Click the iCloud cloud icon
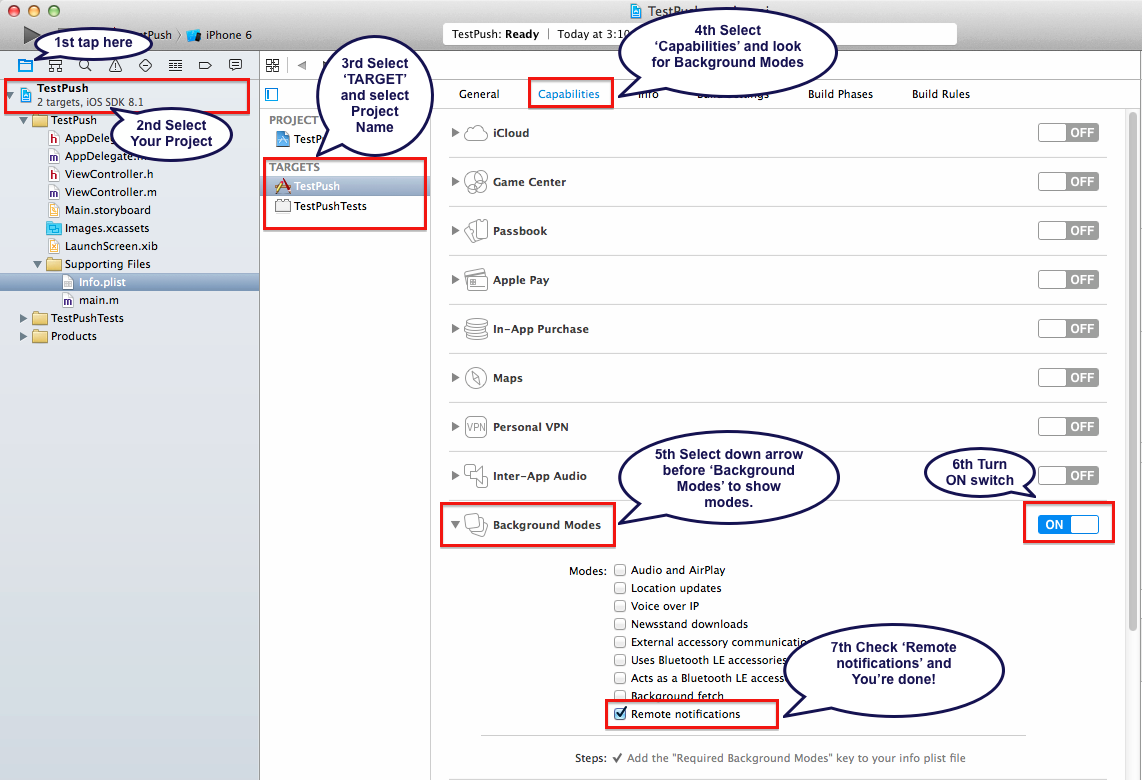Screen dimensions: 1142x780 tap(476, 133)
